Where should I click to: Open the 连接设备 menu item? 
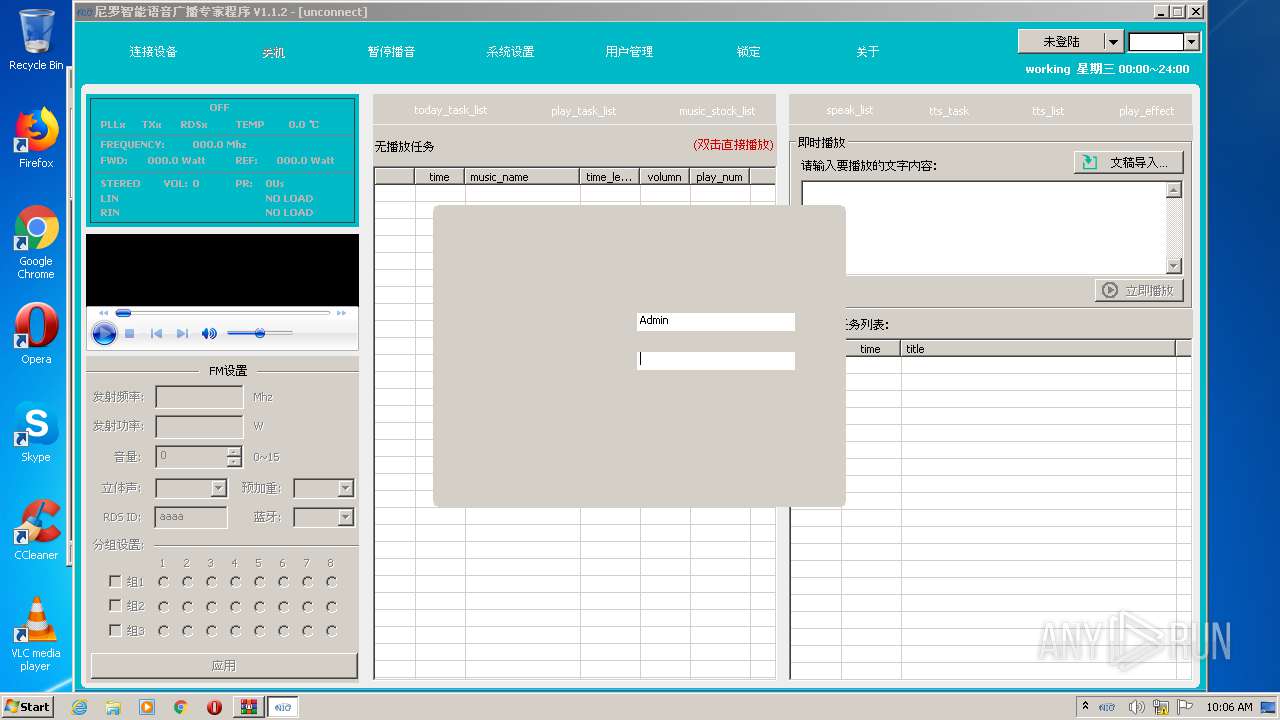153,52
